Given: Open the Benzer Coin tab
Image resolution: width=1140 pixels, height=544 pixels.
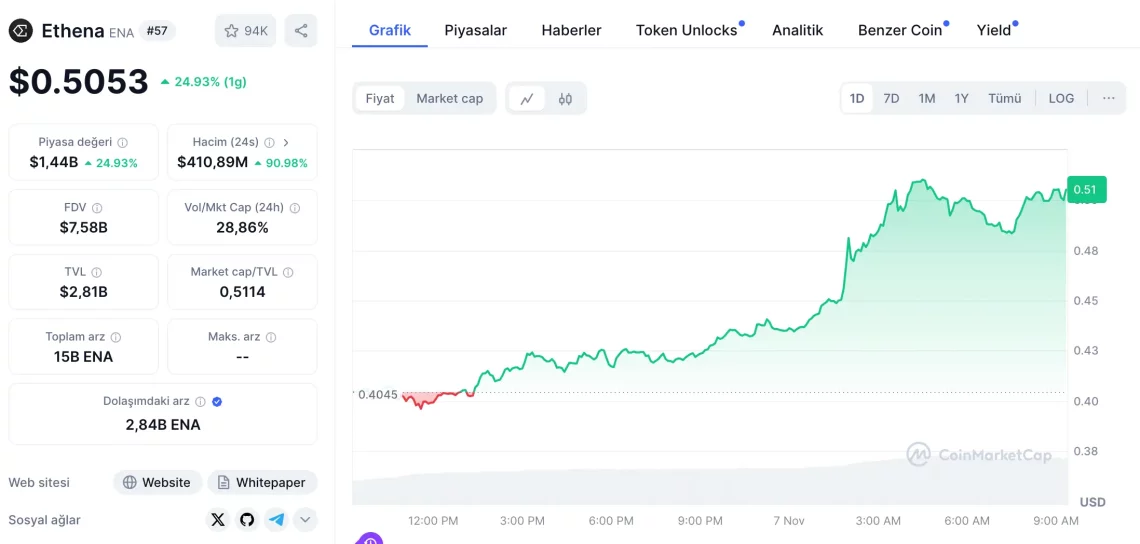Looking at the screenshot, I should pos(900,31).
